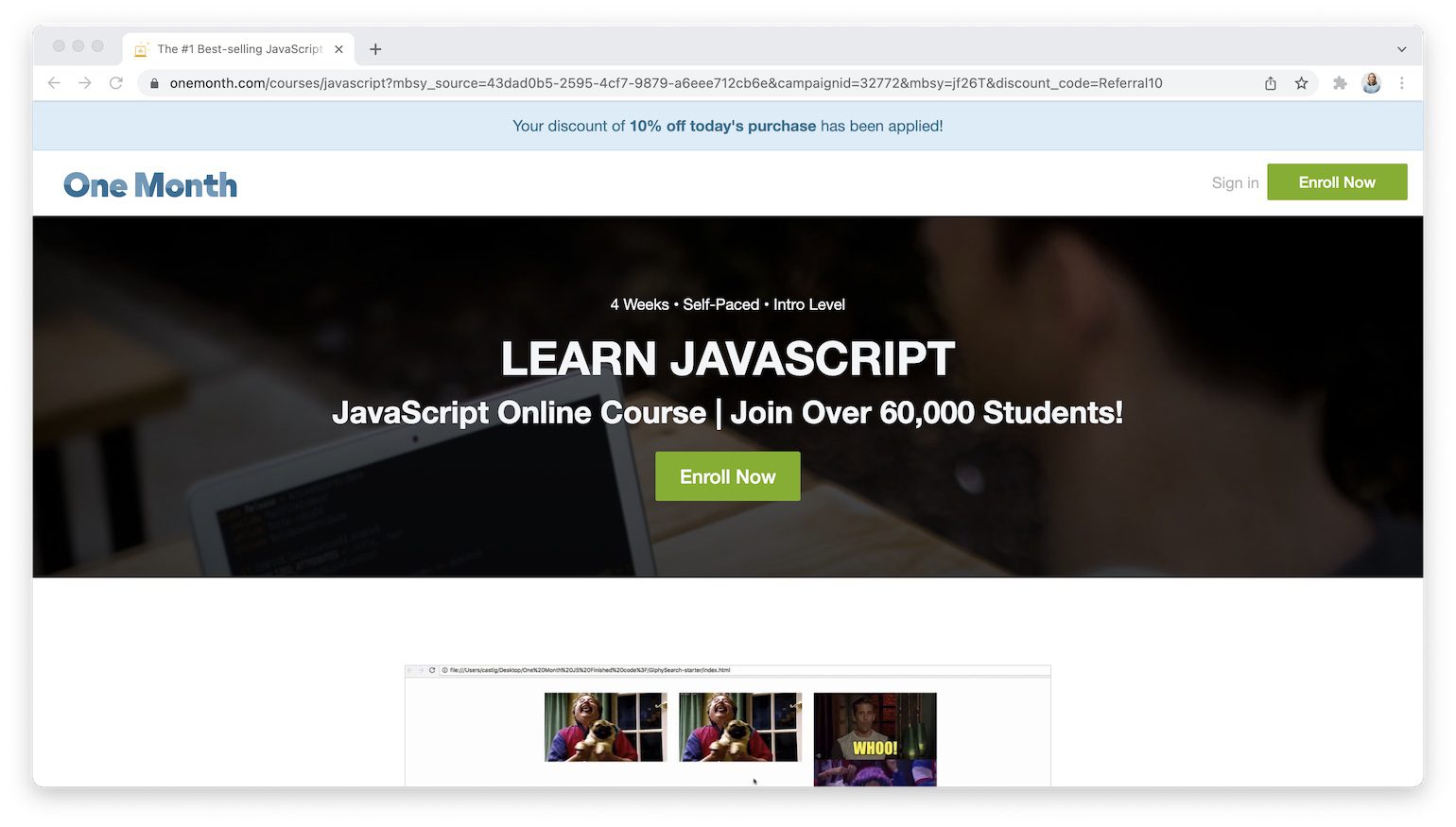
Task: Click the browser back arrow
Action: [x=54, y=83]
